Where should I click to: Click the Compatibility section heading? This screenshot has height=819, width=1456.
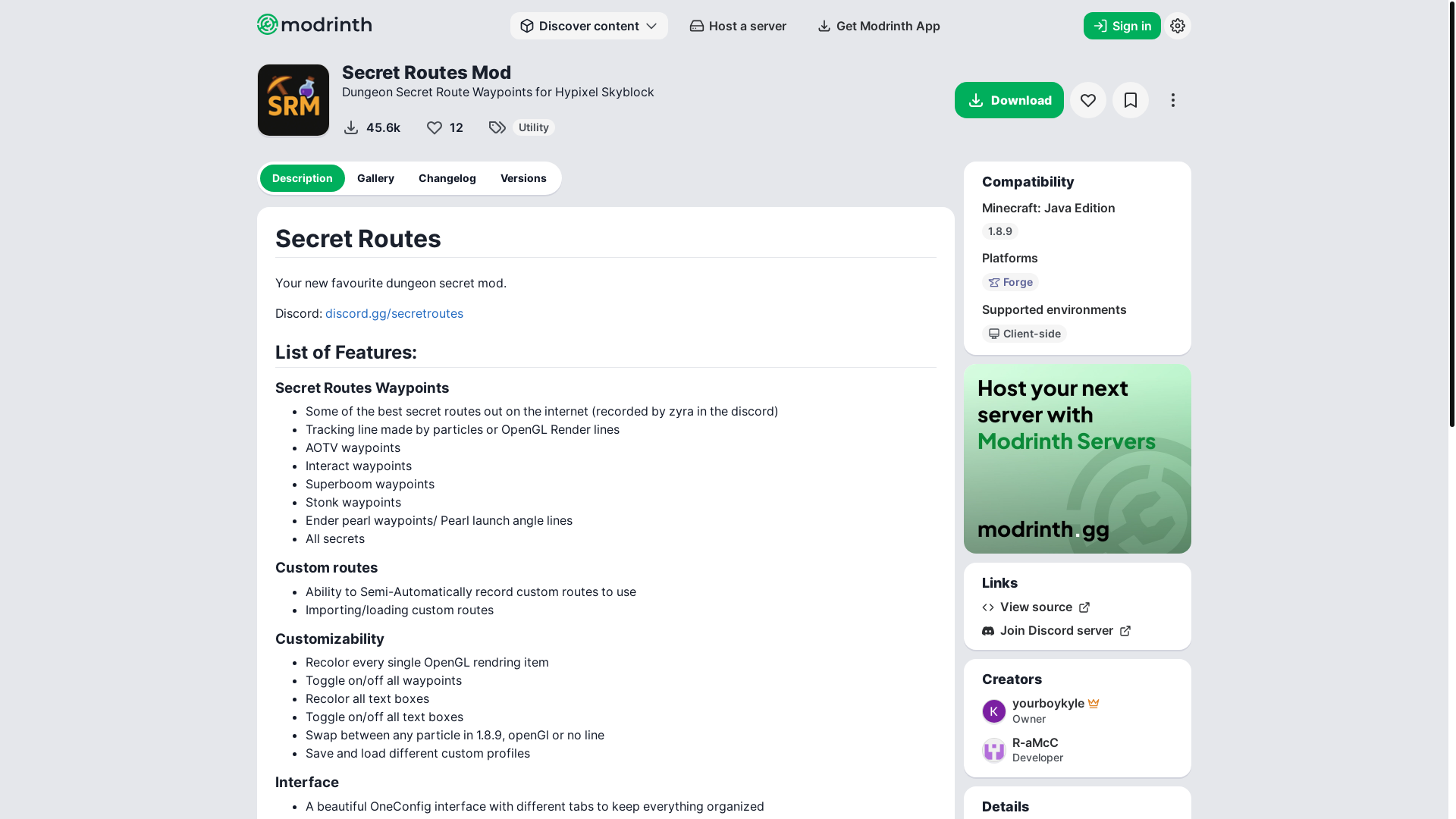[x=1028, y=181]
